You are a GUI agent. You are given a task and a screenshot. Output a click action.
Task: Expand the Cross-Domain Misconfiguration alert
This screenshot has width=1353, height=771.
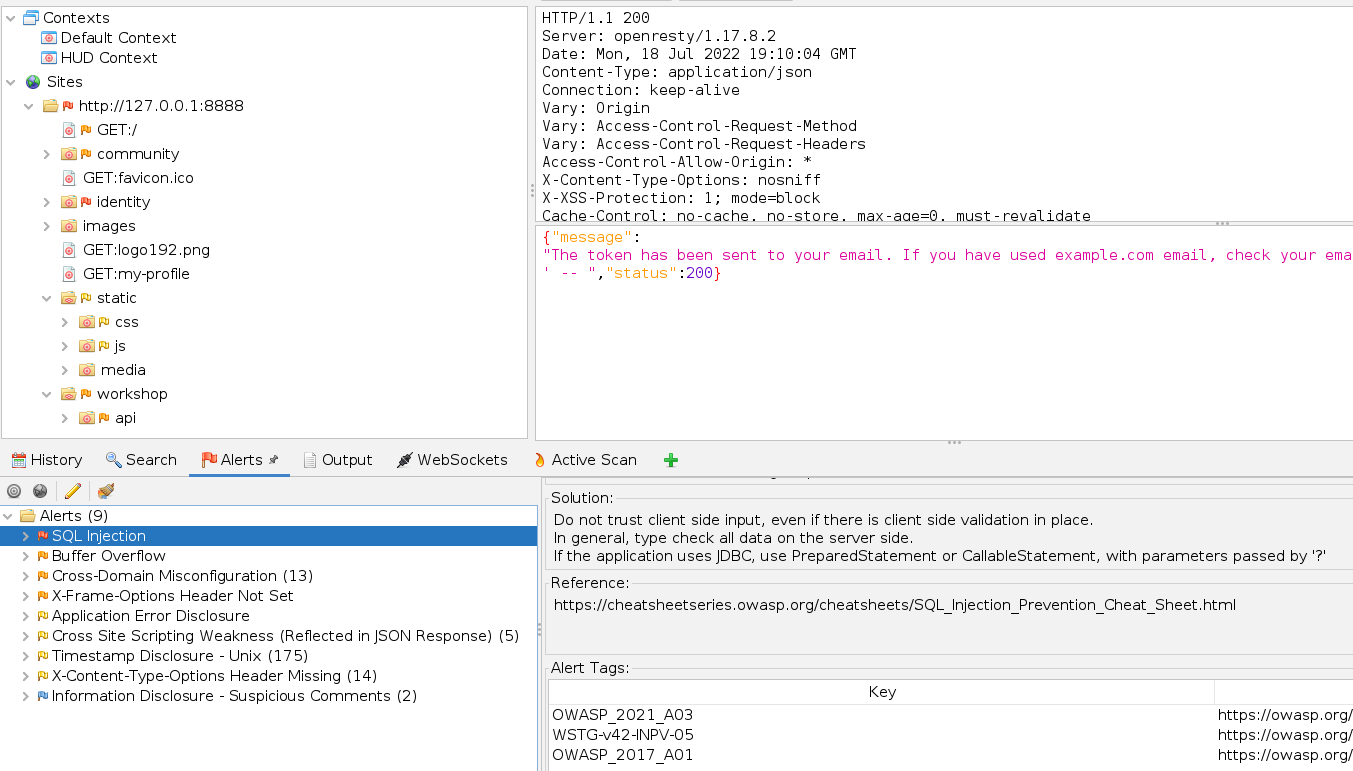tap(25, 575)
